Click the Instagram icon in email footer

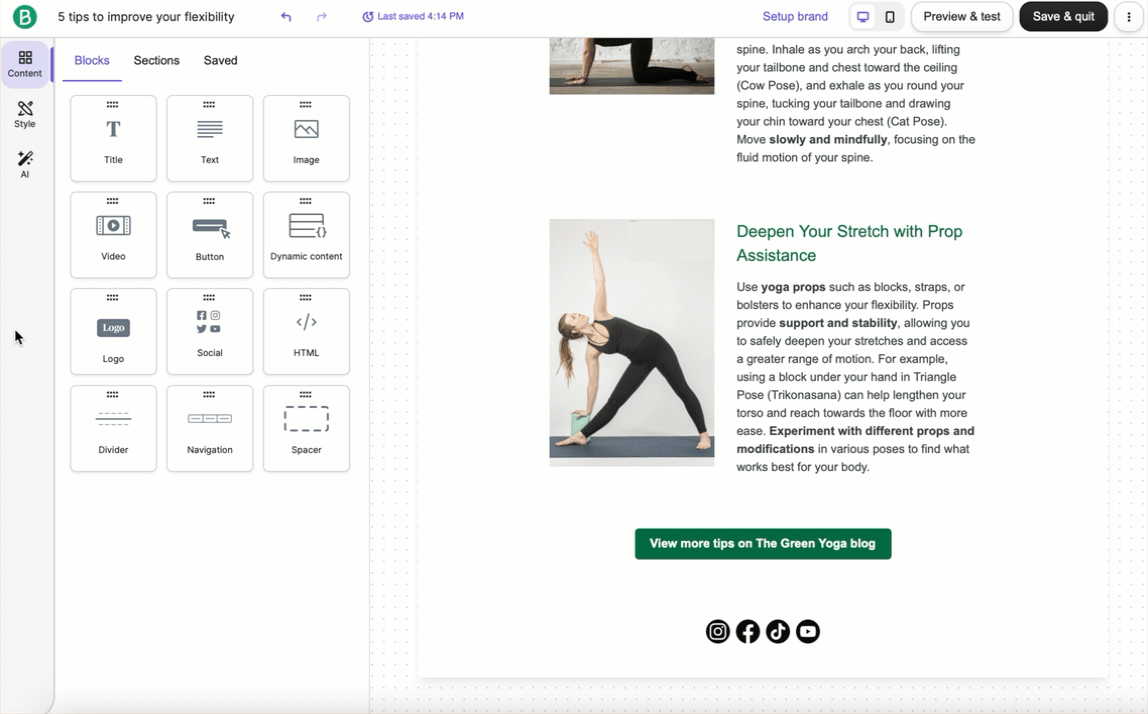coord(718,631)
